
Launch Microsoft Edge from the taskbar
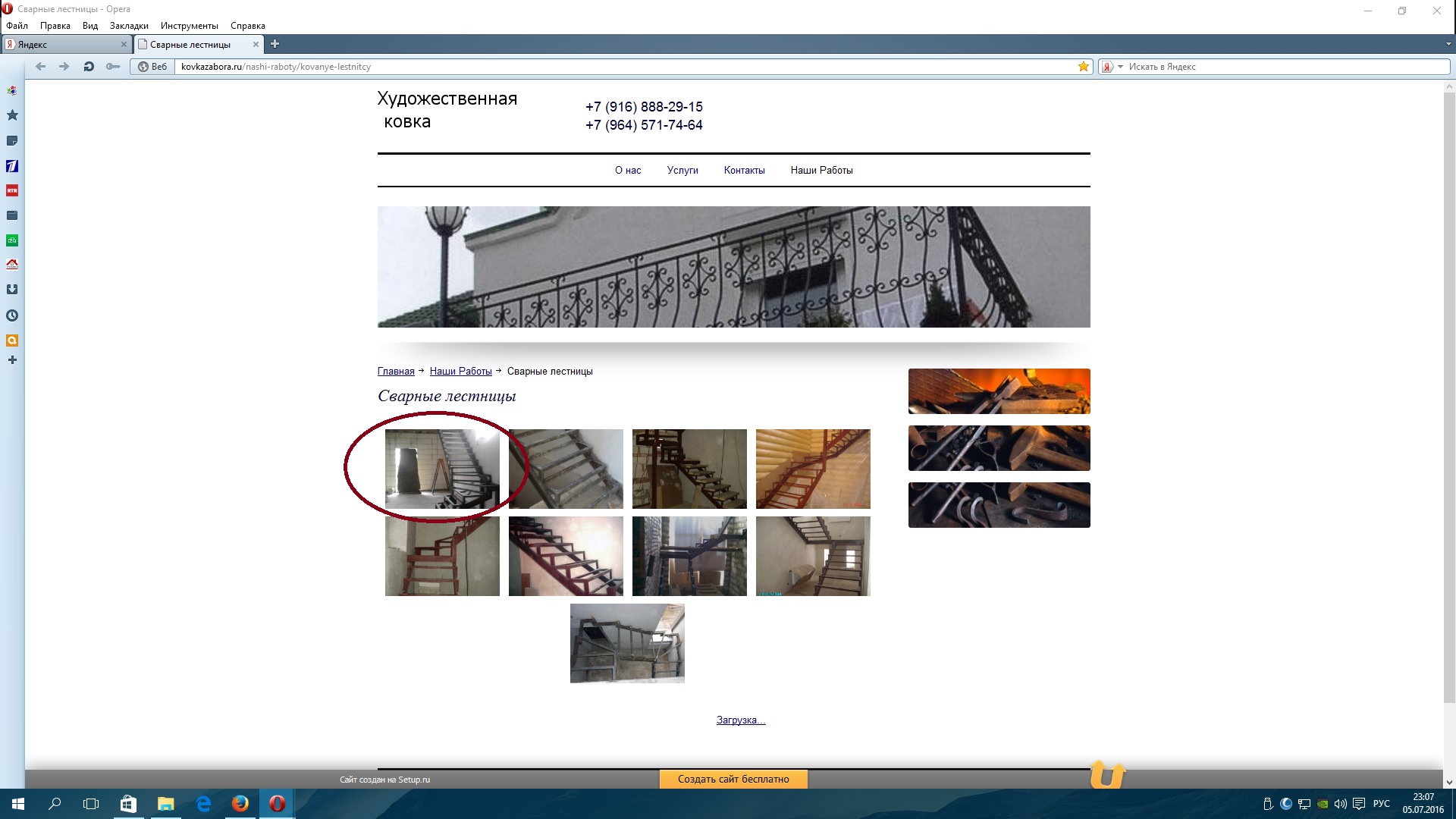pyautogui.click(x=203, y=804)
